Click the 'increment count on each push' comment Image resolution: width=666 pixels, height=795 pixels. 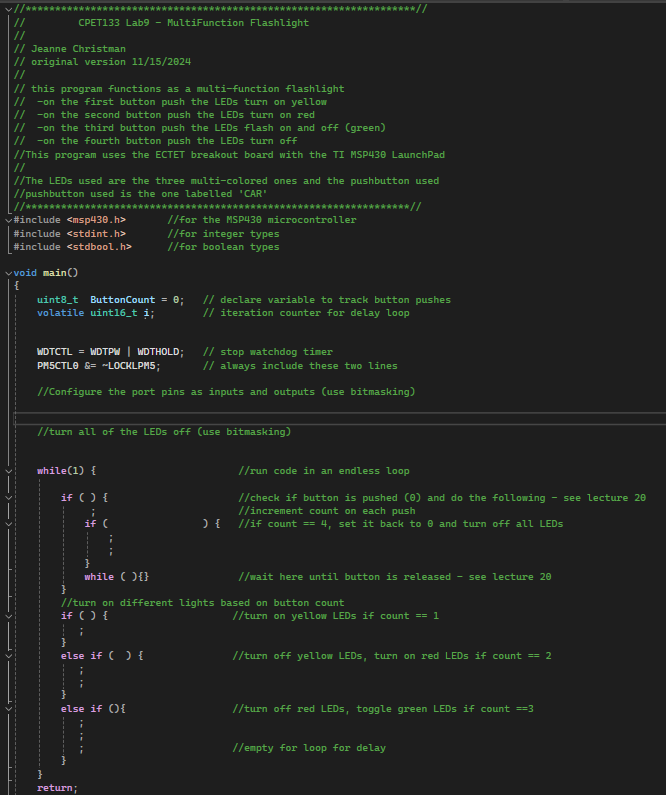click(327, 511)
